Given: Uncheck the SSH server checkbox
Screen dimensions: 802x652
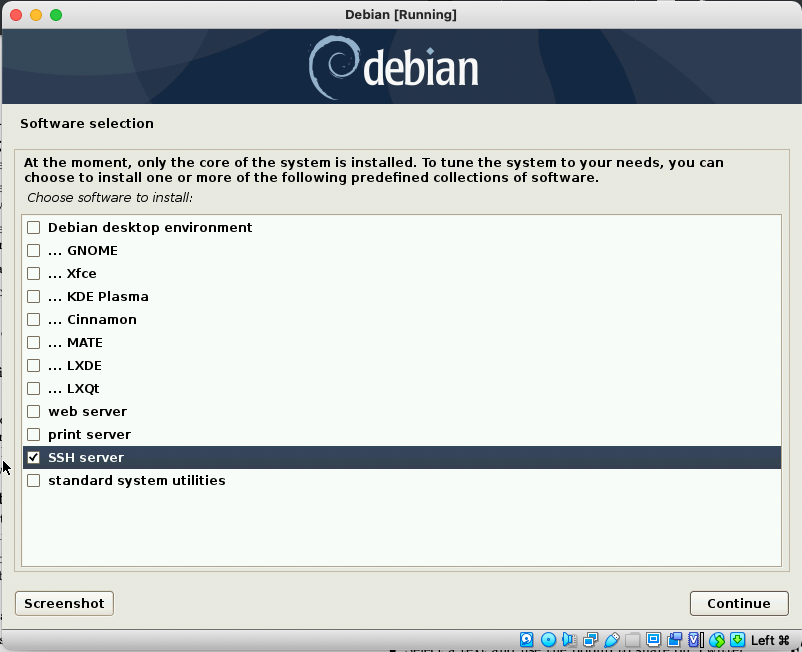Looking at the screenshot, I should pos(34,457).
